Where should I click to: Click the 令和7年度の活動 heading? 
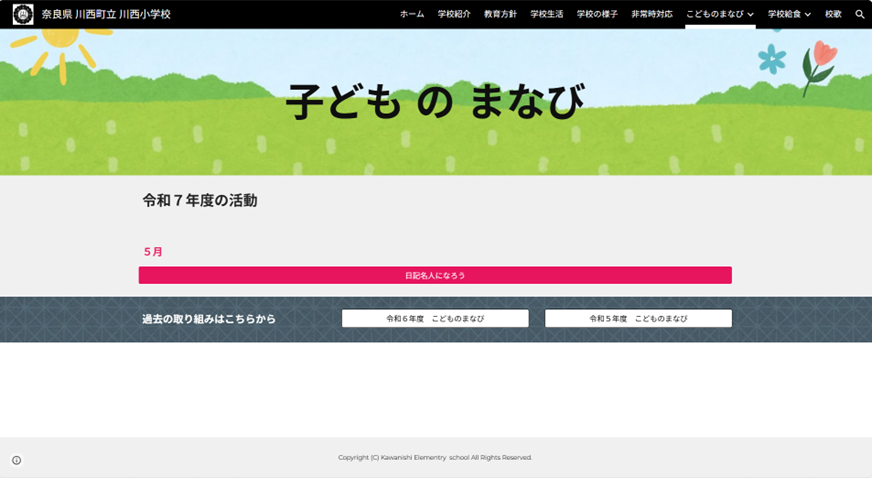pyautogui.click(x=200, y=200)
